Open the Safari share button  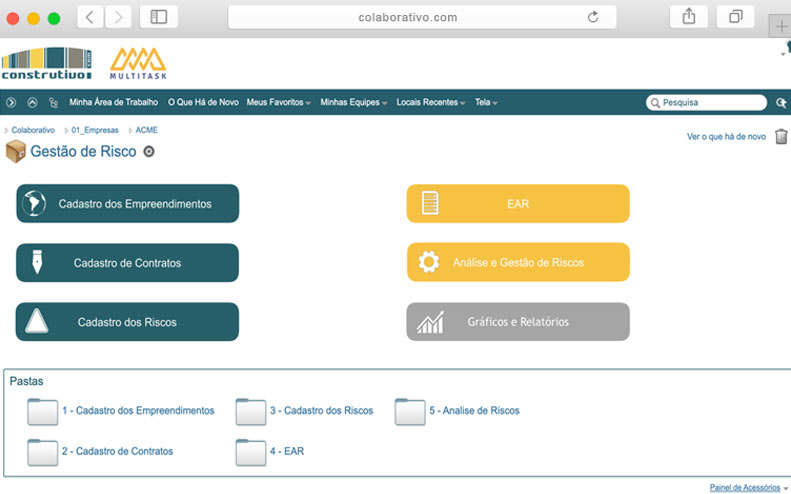(689, 17)
